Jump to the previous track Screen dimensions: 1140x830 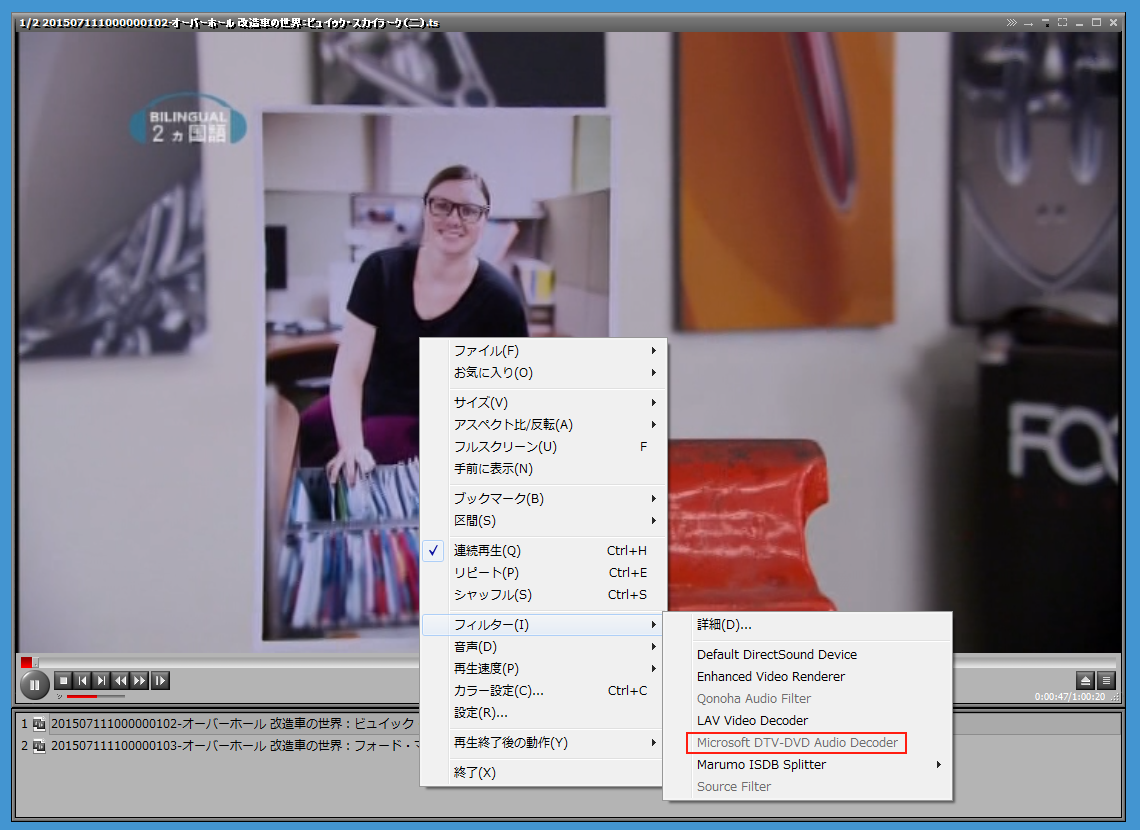[82, 681]
